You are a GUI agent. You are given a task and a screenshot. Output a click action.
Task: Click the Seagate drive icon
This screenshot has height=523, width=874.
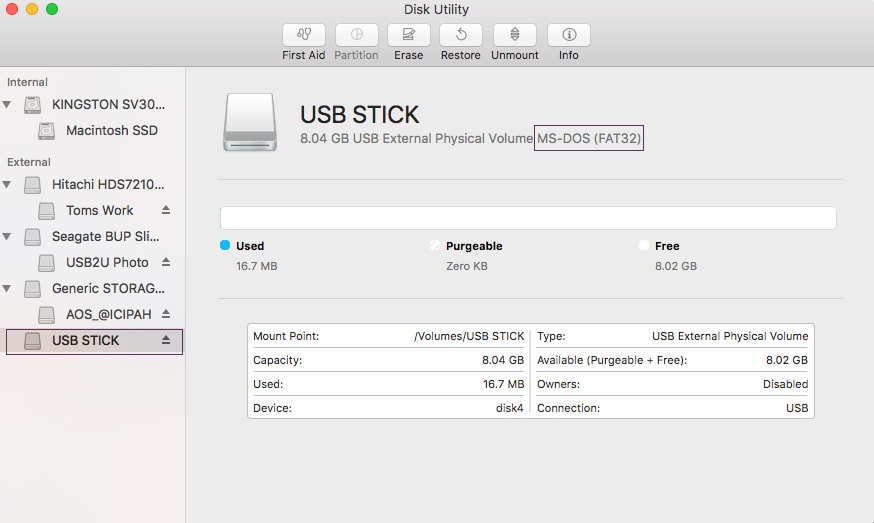(x=32, y=237)
